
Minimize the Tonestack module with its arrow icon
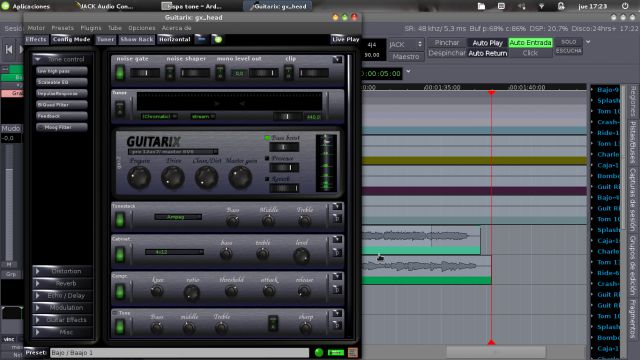pyautogui.click(x=337, y=207)
